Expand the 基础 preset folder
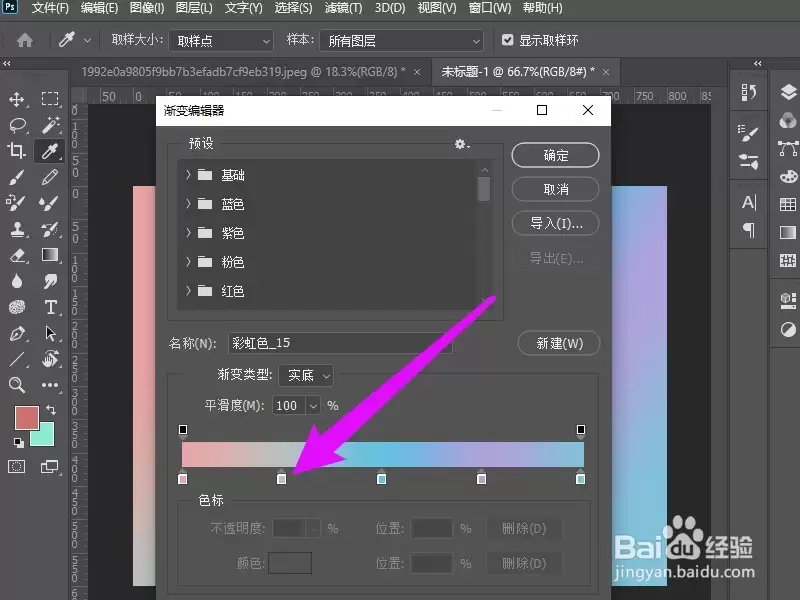 coord(188,175)
